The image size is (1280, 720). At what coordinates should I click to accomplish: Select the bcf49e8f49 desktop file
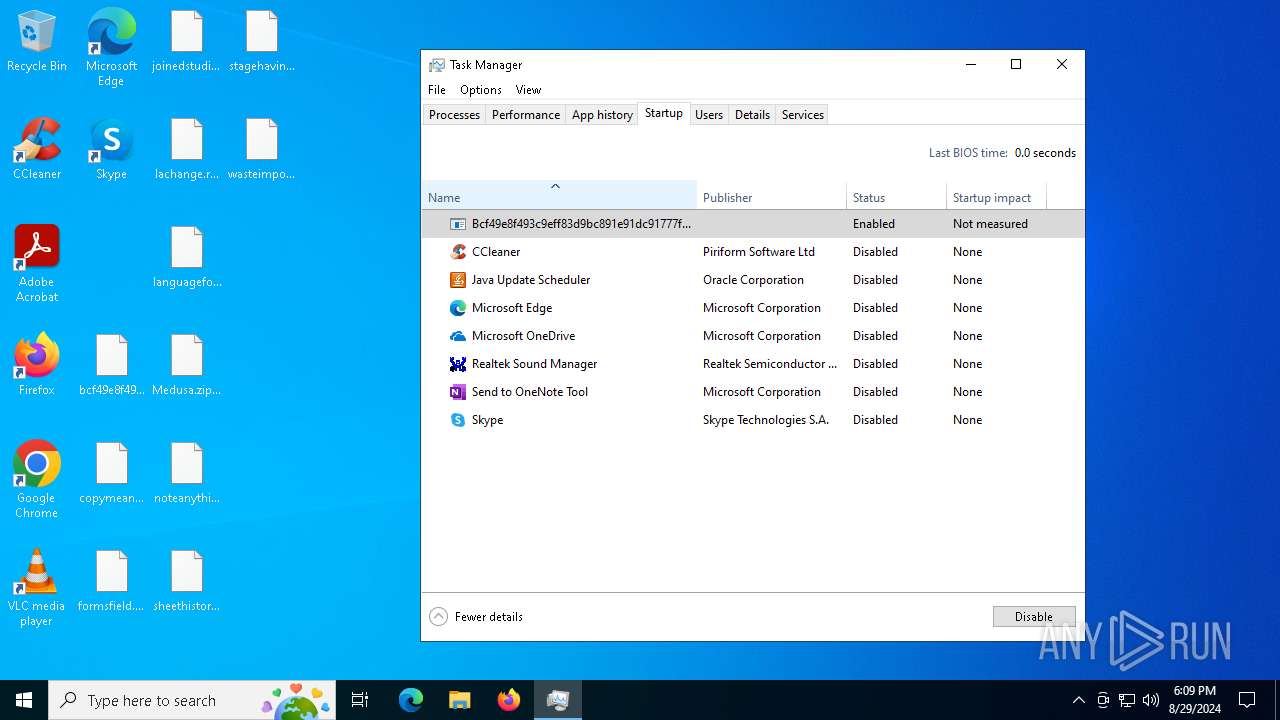112,365
